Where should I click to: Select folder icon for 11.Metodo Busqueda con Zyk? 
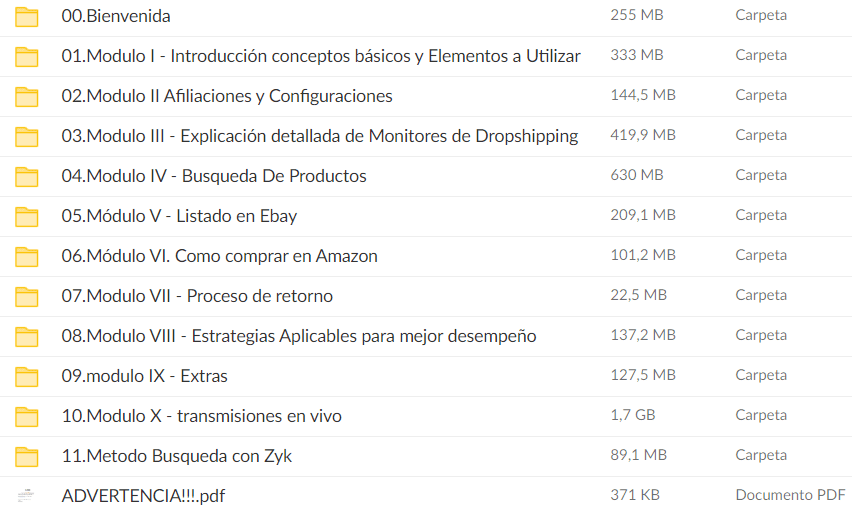coord(27,457)
